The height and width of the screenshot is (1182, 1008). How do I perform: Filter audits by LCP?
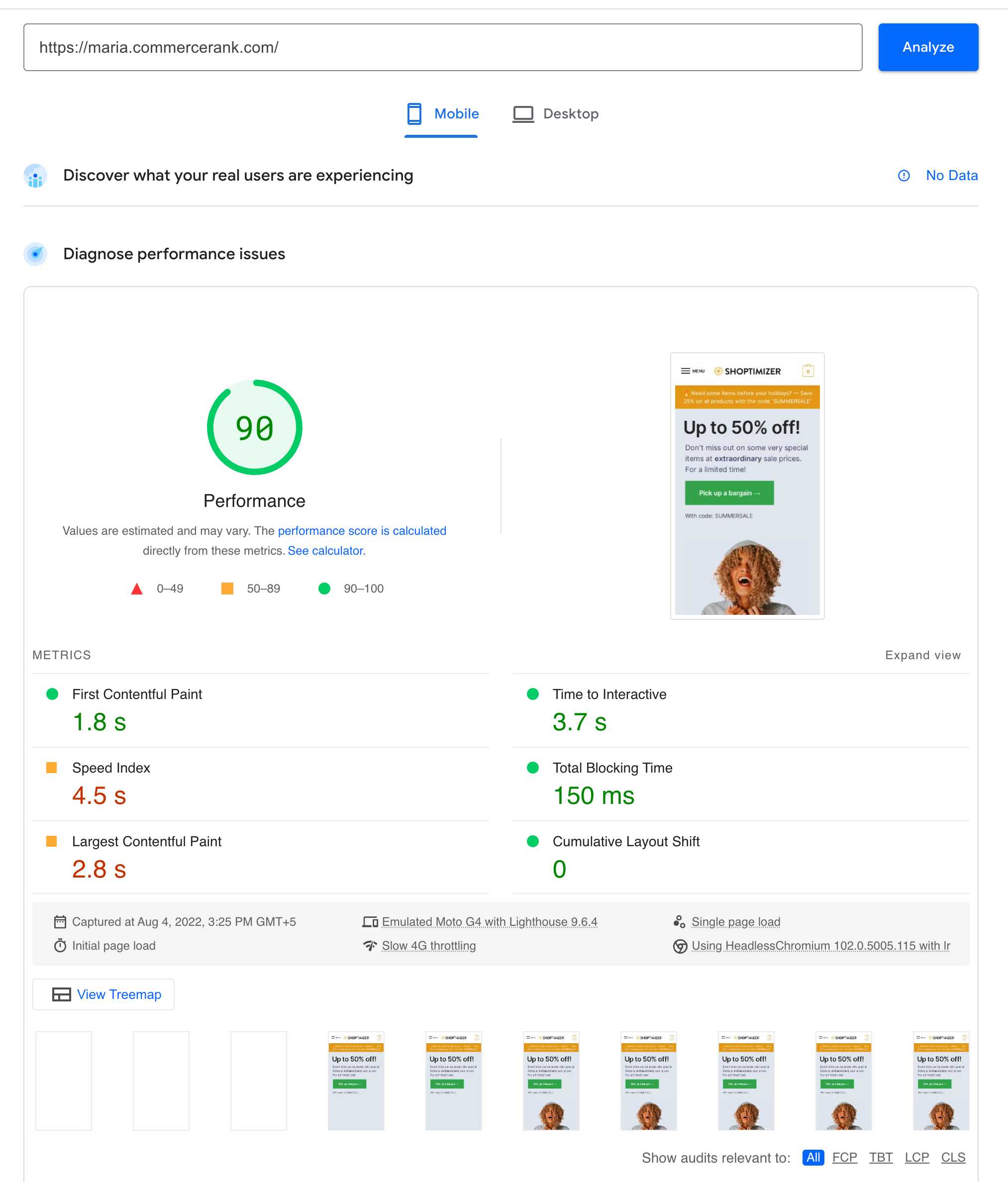(x=917, y=1158)
